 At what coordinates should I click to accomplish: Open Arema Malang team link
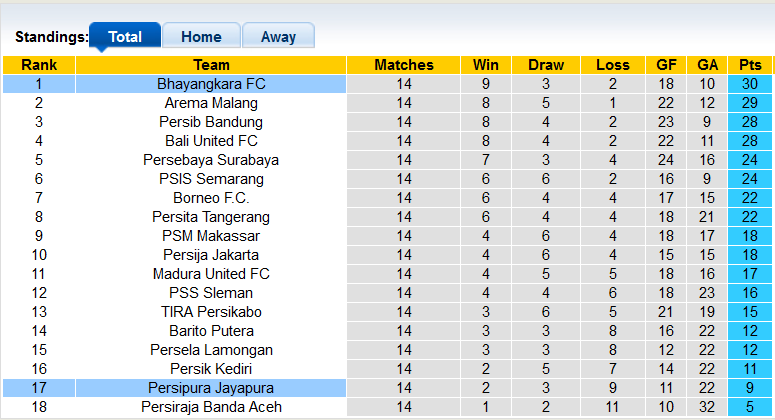(211, 103)
